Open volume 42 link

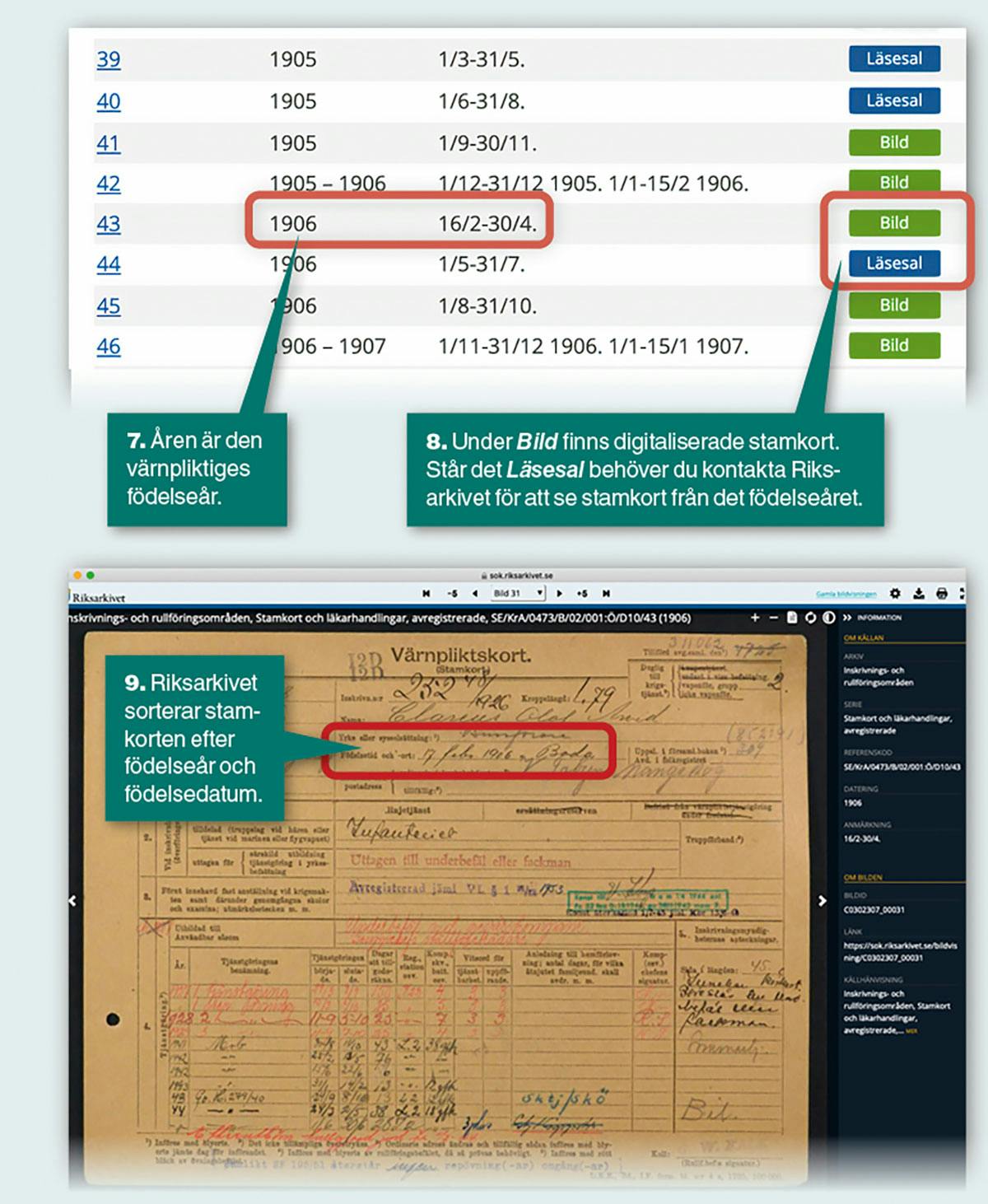(108, 184)
